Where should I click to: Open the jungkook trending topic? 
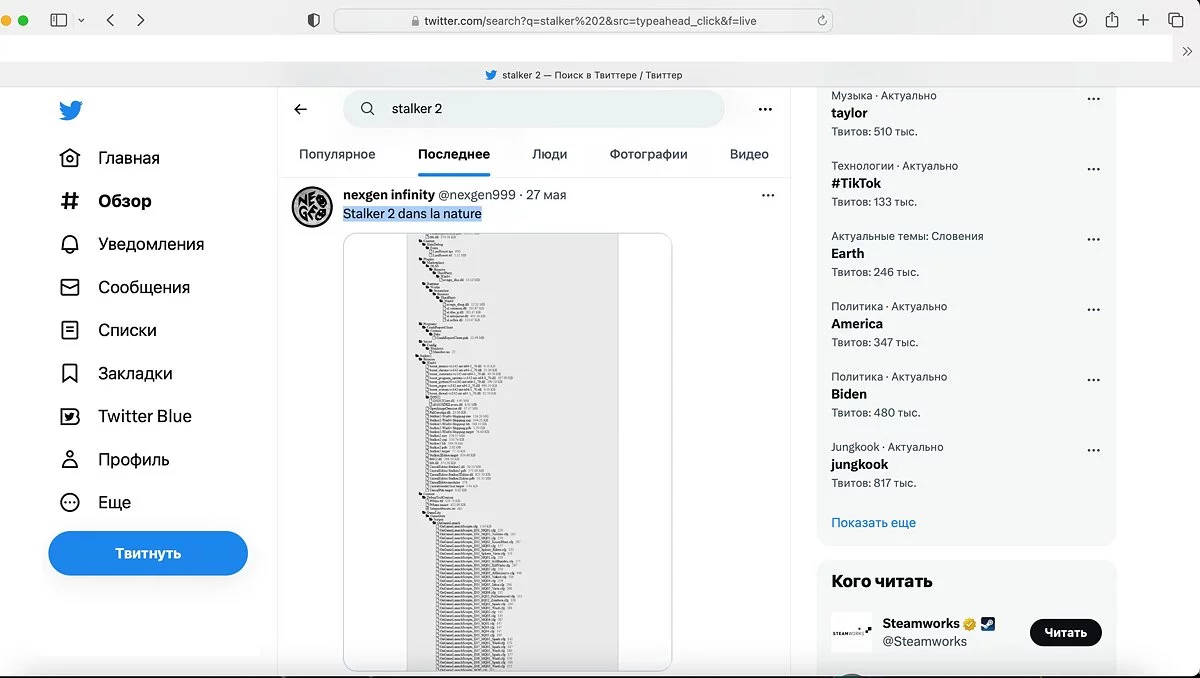point(859,464)
